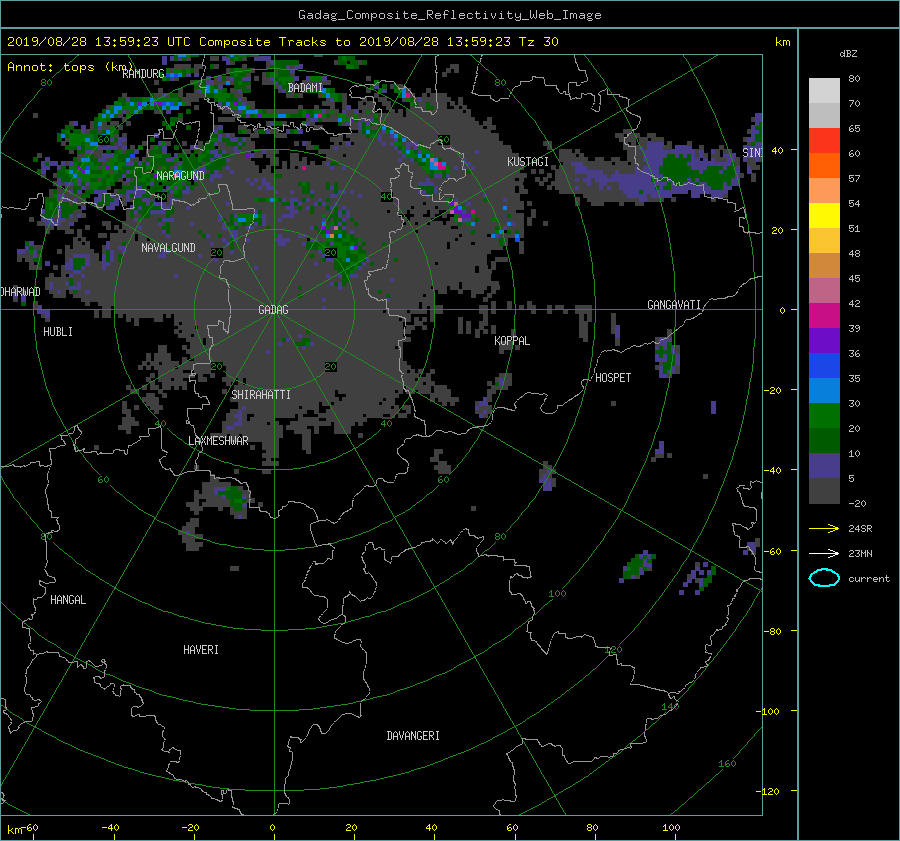Click the 23MN legend text
900x841 pixels.
(860, 553)
